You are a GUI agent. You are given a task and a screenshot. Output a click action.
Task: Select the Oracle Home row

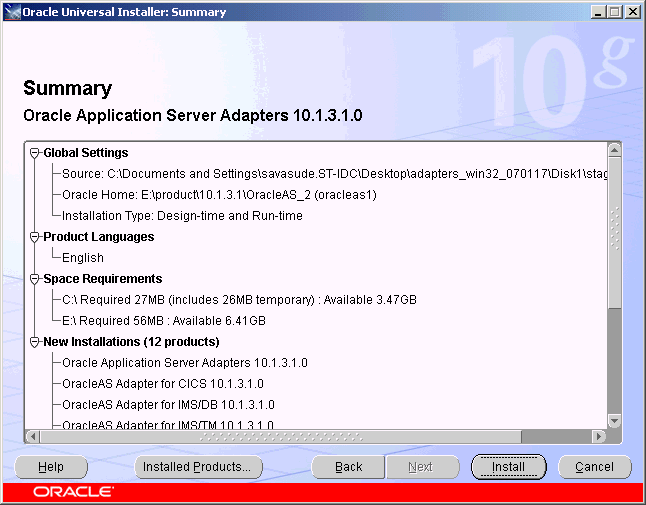pyautogui.click(x=219, y=195)
